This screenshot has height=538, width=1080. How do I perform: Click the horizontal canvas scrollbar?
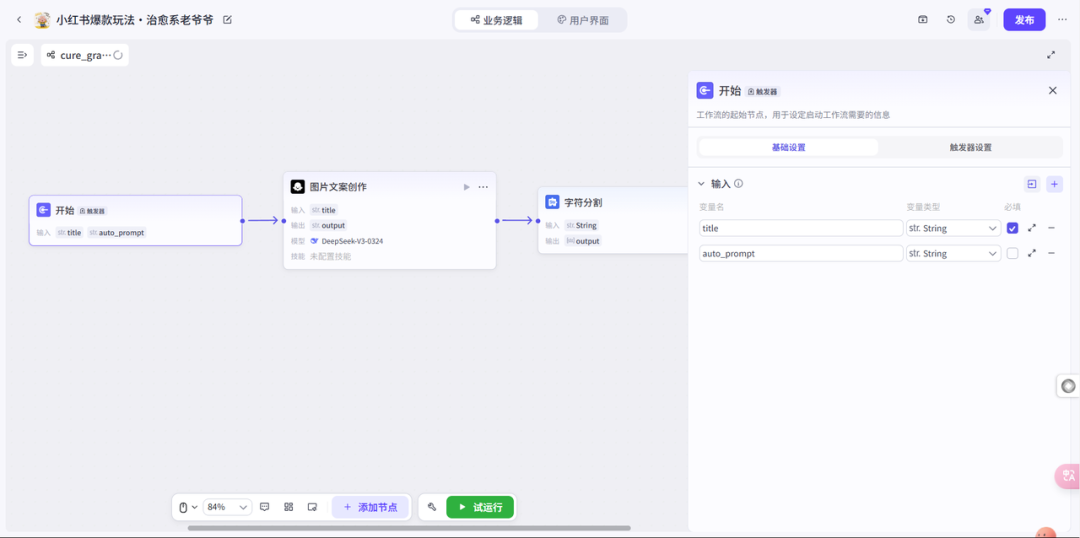pyautogui.click(x=408, y=528)
